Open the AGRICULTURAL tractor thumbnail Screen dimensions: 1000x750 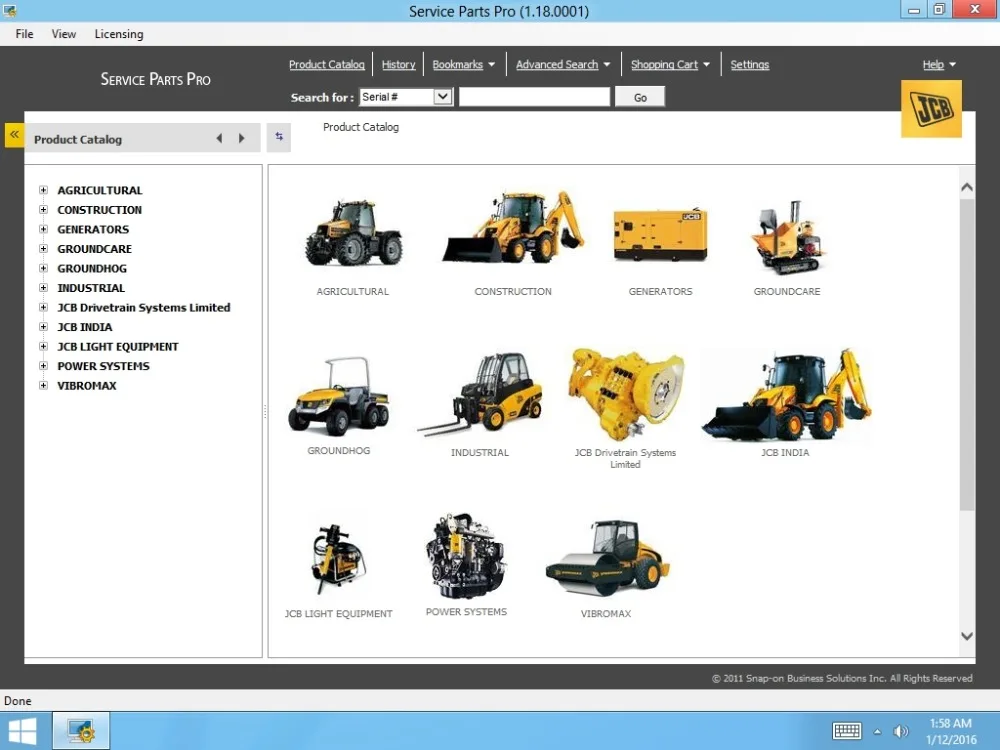coord(353,233)
